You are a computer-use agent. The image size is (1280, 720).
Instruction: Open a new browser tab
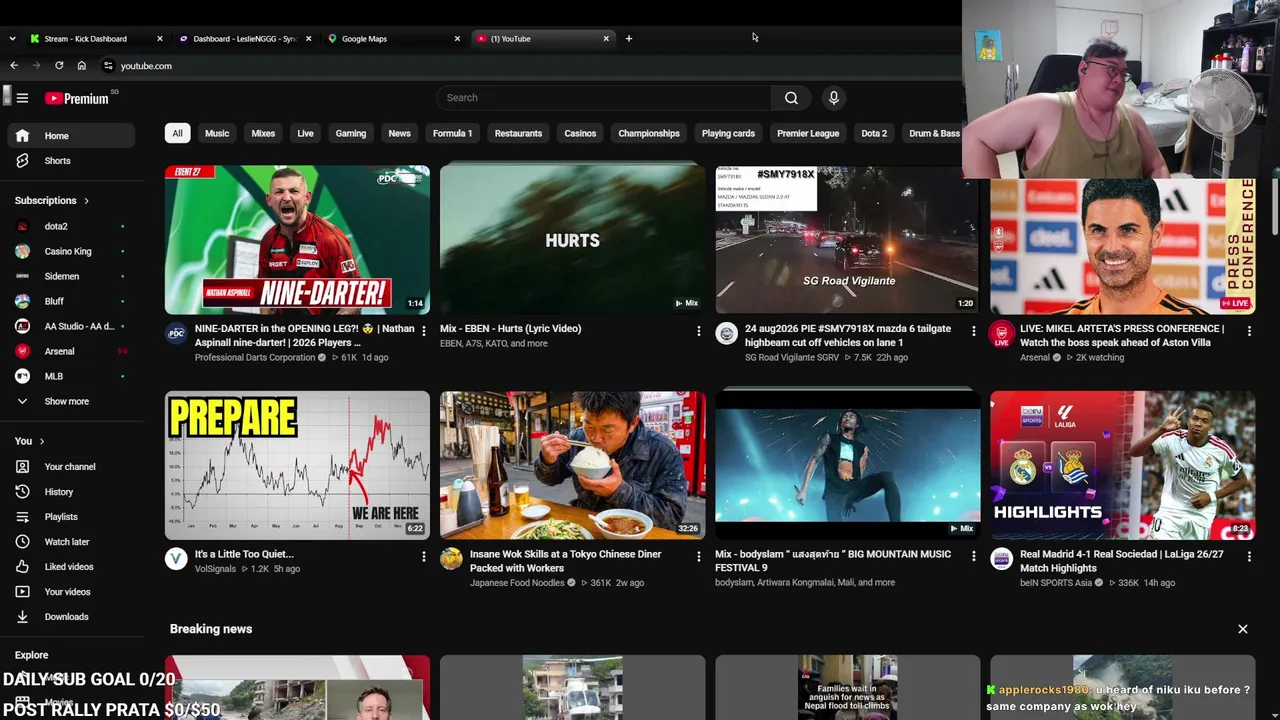629,39
